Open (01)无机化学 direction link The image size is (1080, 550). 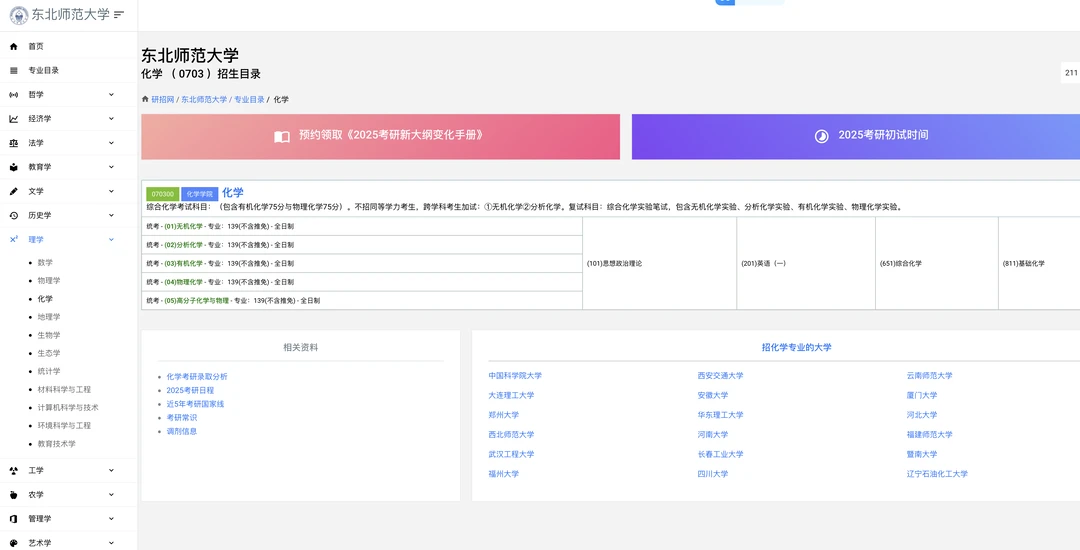[x=184, y=226]
